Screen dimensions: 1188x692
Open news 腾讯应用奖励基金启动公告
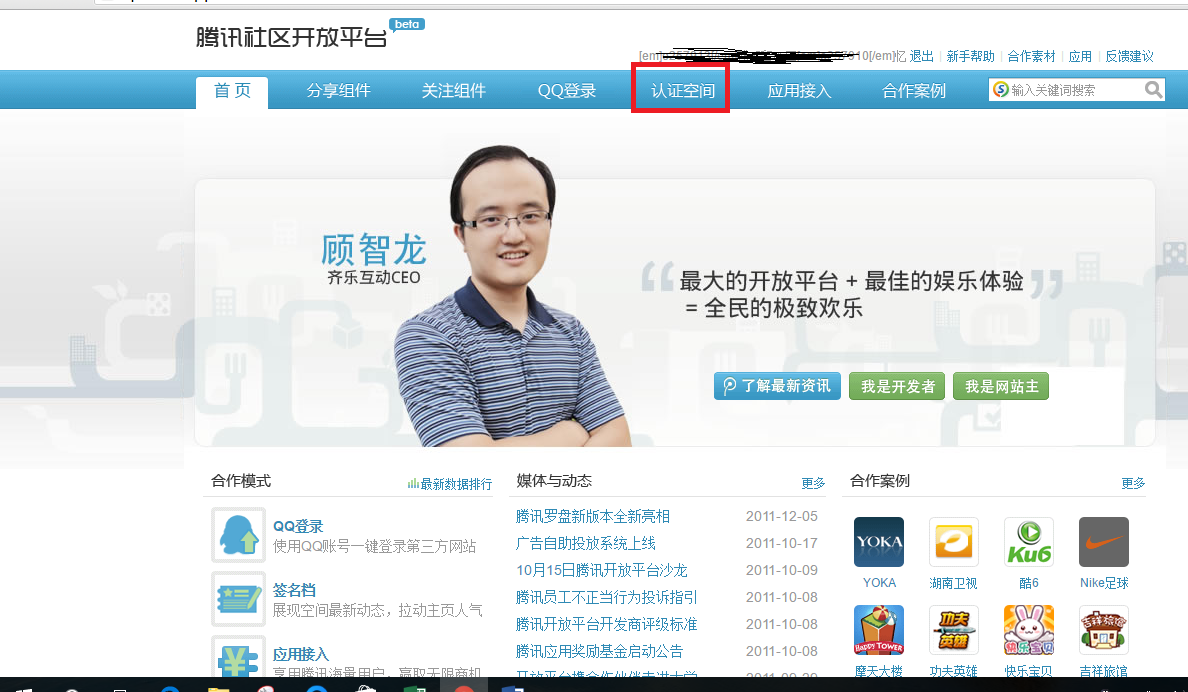599,651
